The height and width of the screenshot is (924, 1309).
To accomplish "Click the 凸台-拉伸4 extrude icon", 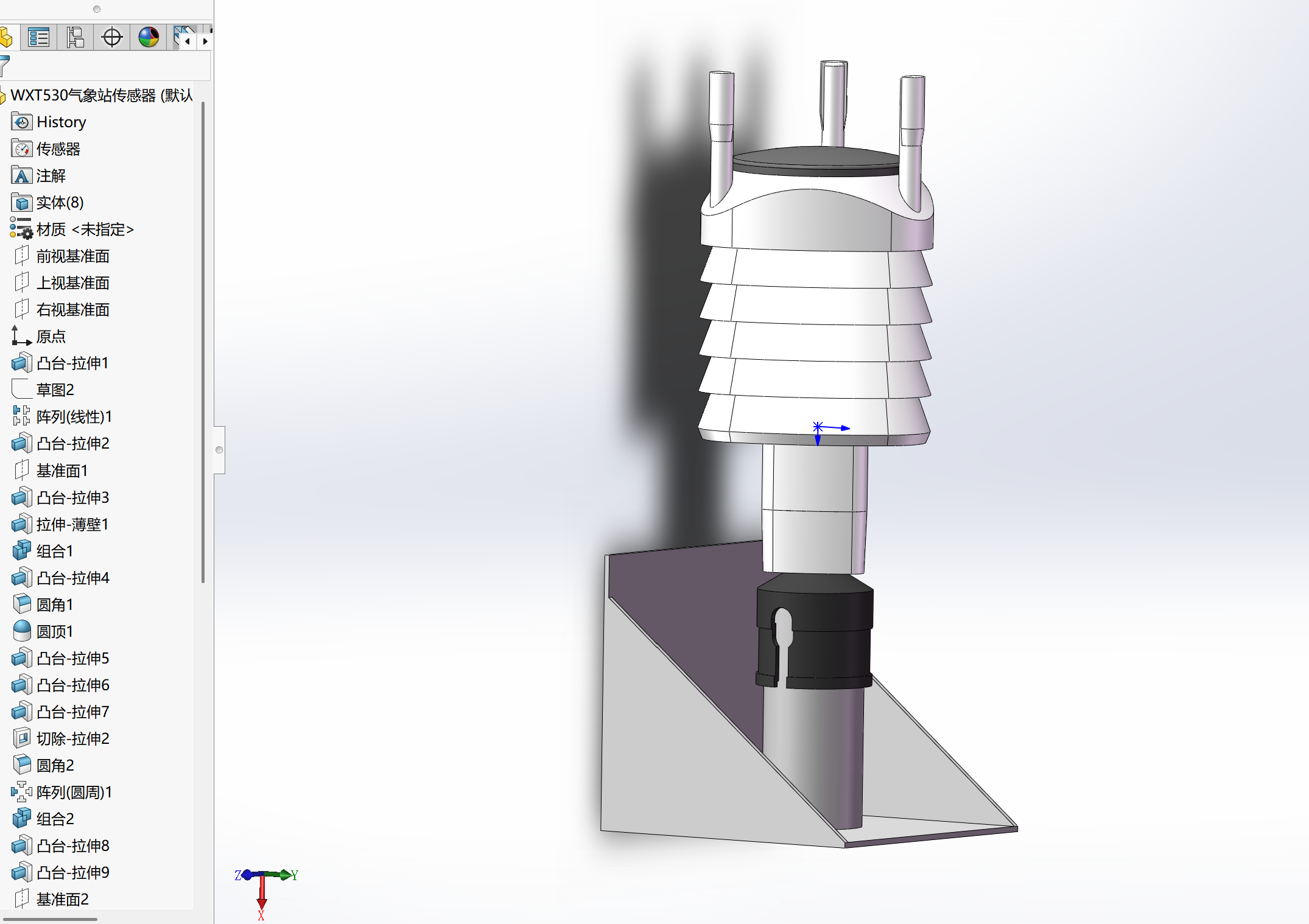I will (x=22, y=578).
